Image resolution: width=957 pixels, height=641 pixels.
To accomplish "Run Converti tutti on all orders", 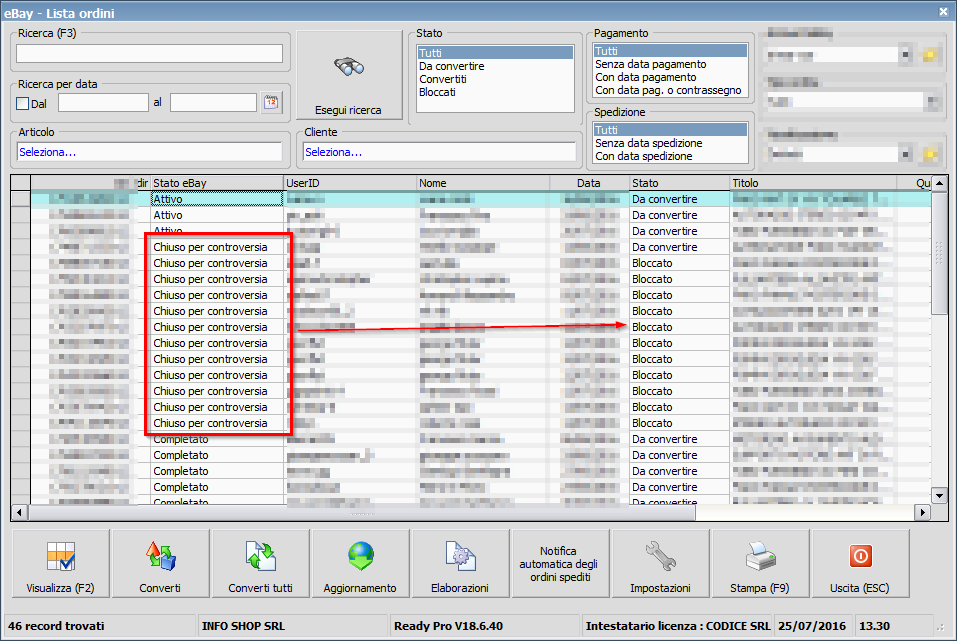I will tap(260, 563).
